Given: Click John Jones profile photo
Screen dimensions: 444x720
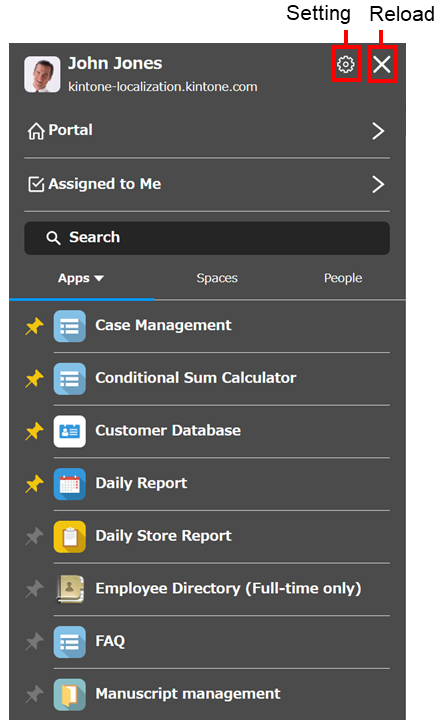Looking at the screenshot, I should [42, 74].
